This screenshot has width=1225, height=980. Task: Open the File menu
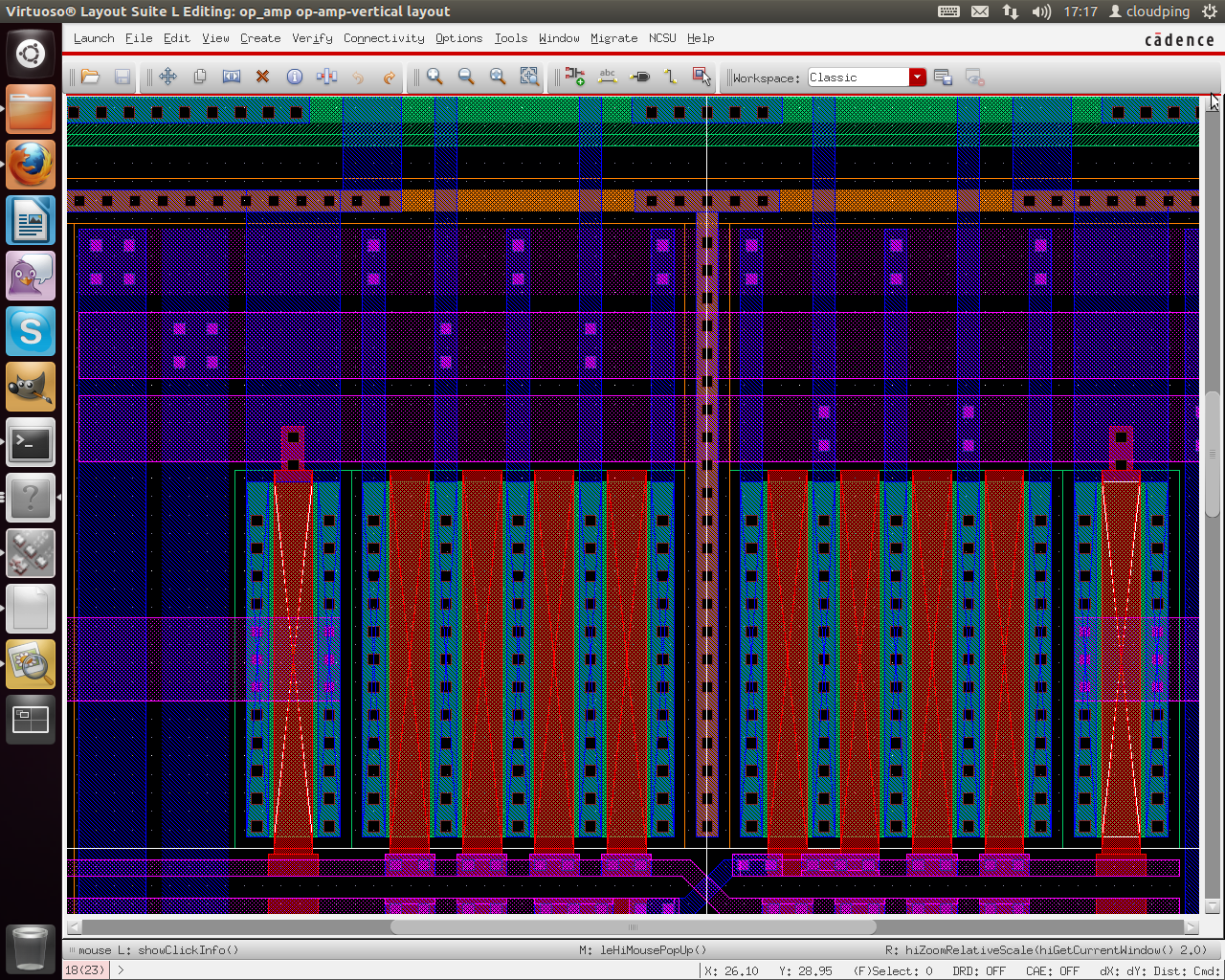point(139,38)
